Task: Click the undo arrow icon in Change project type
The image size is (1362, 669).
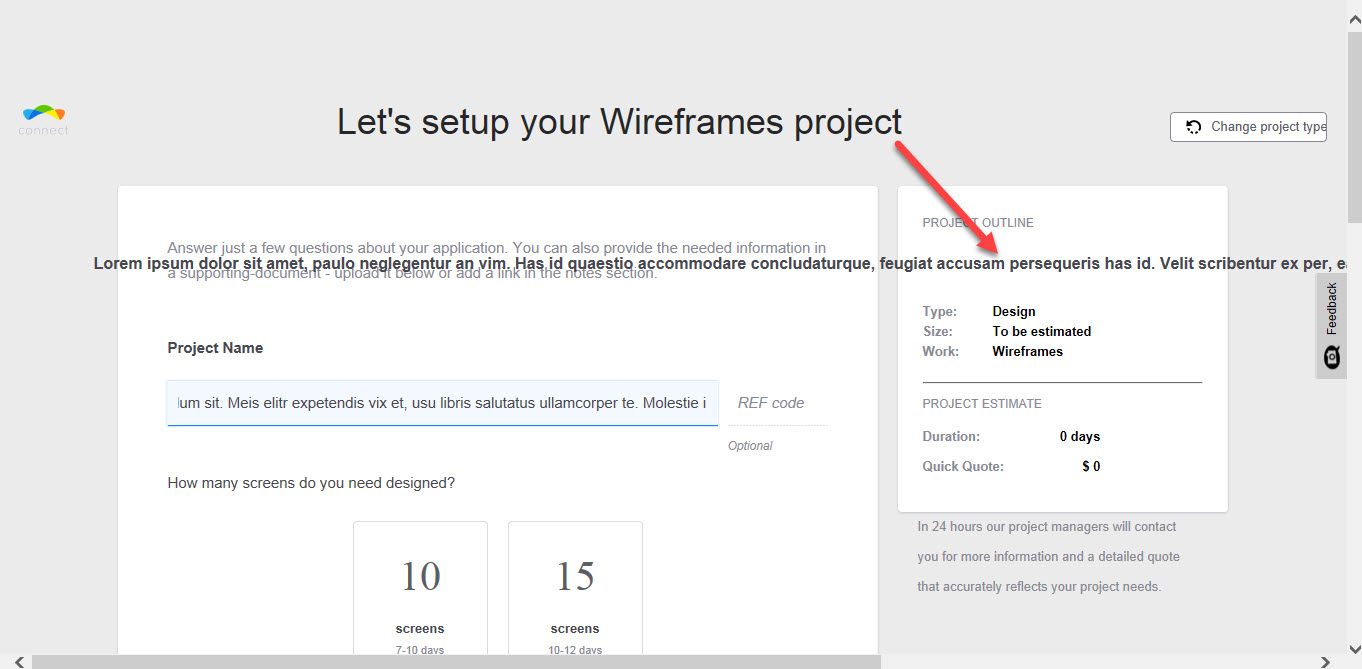Action: coord(1193,127)
